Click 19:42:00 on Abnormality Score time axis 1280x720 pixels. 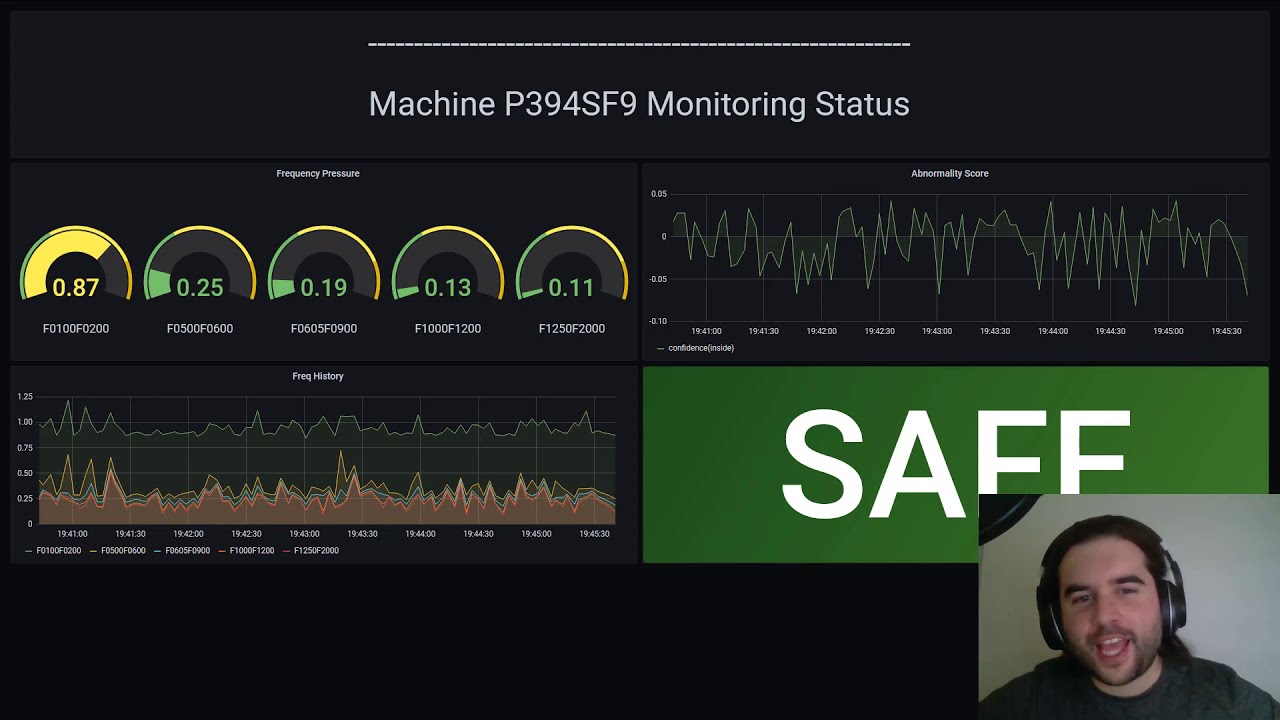(822, 331)
